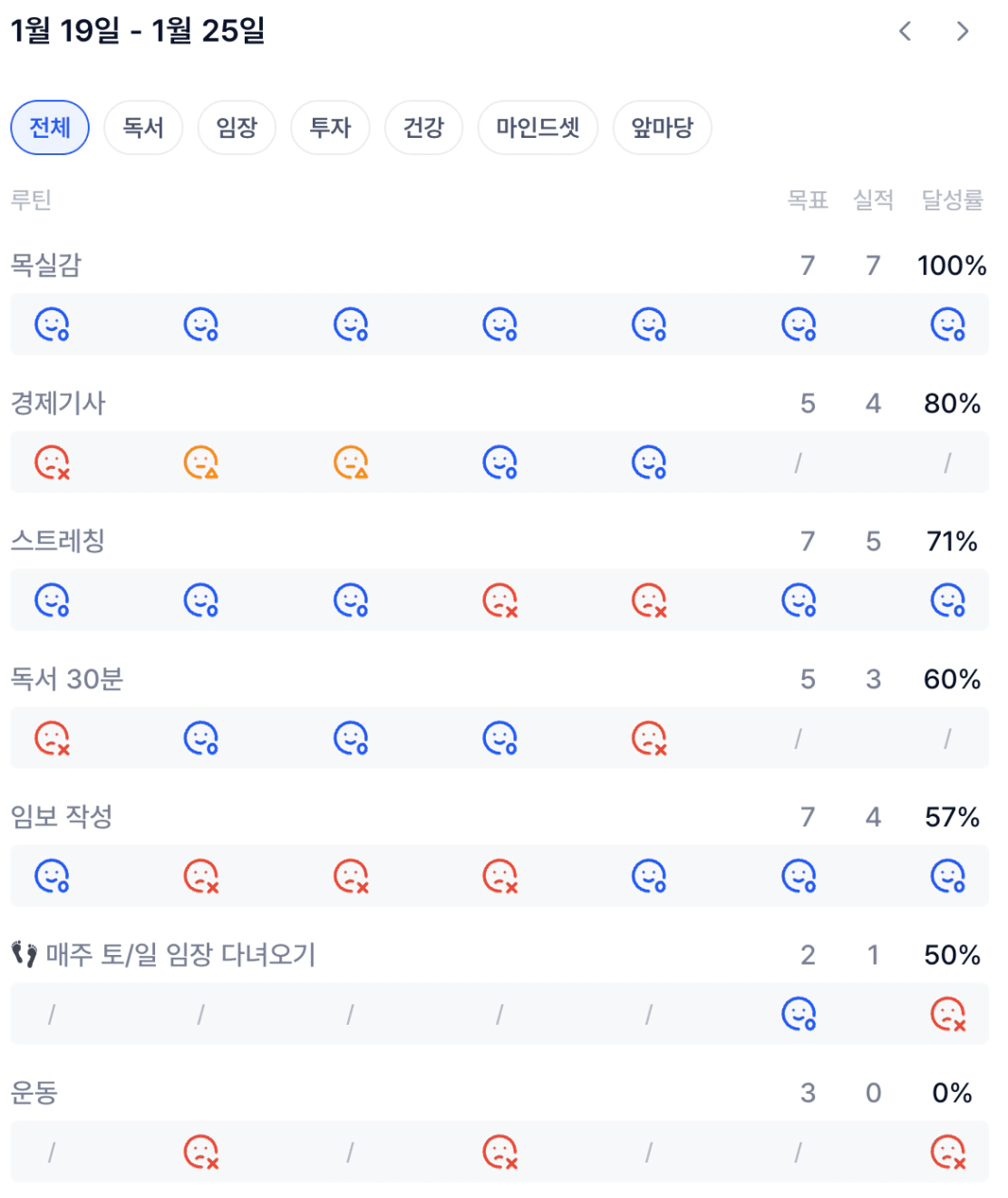1008x1198 pixels.
Task: Open the 임장 category tab
Action: point(237,128)
